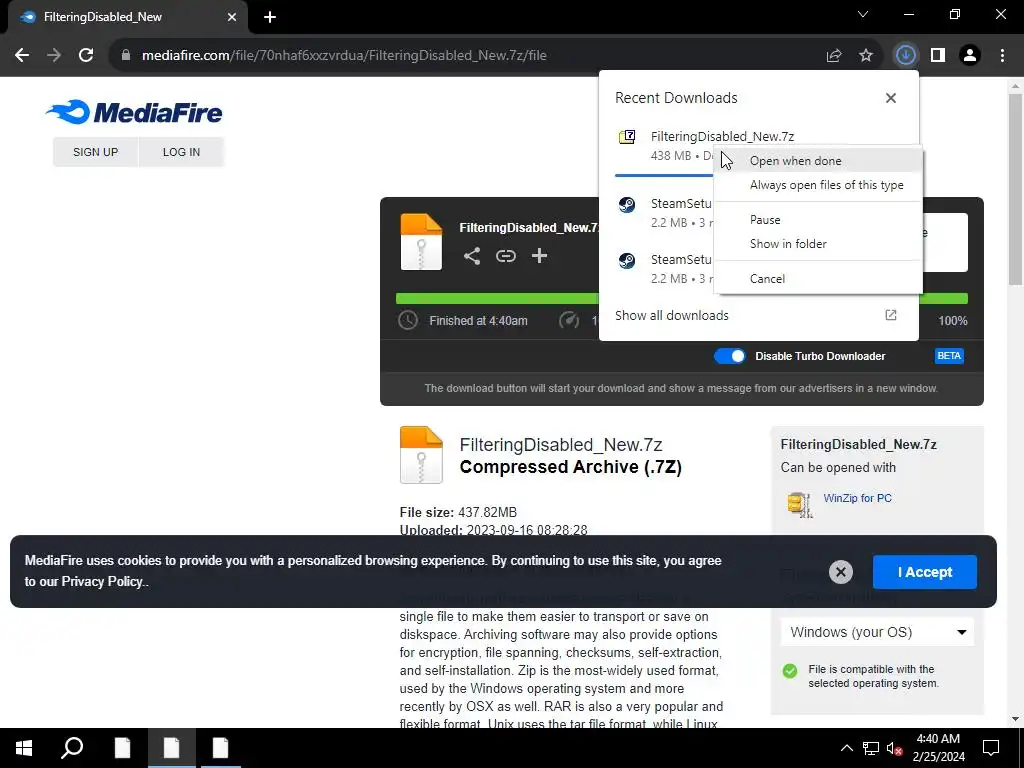Click the share page icon in address bar

pos(834,56)
